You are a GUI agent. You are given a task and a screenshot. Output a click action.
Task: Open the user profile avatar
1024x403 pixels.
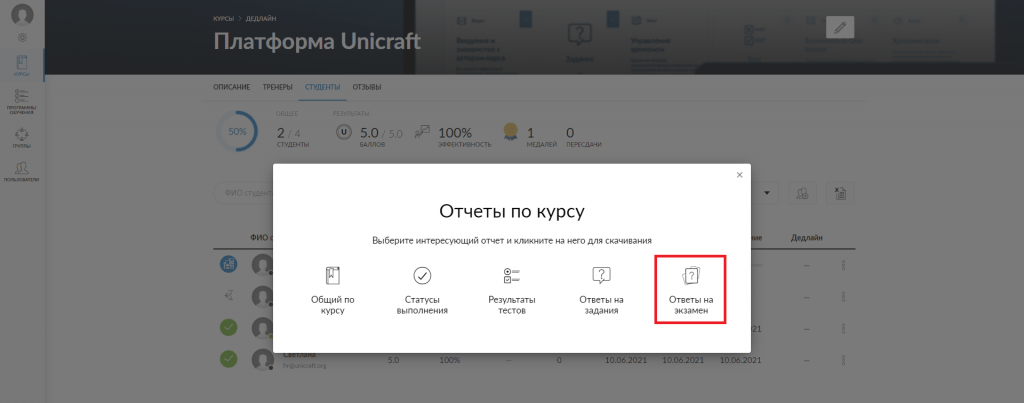[22, 14]
